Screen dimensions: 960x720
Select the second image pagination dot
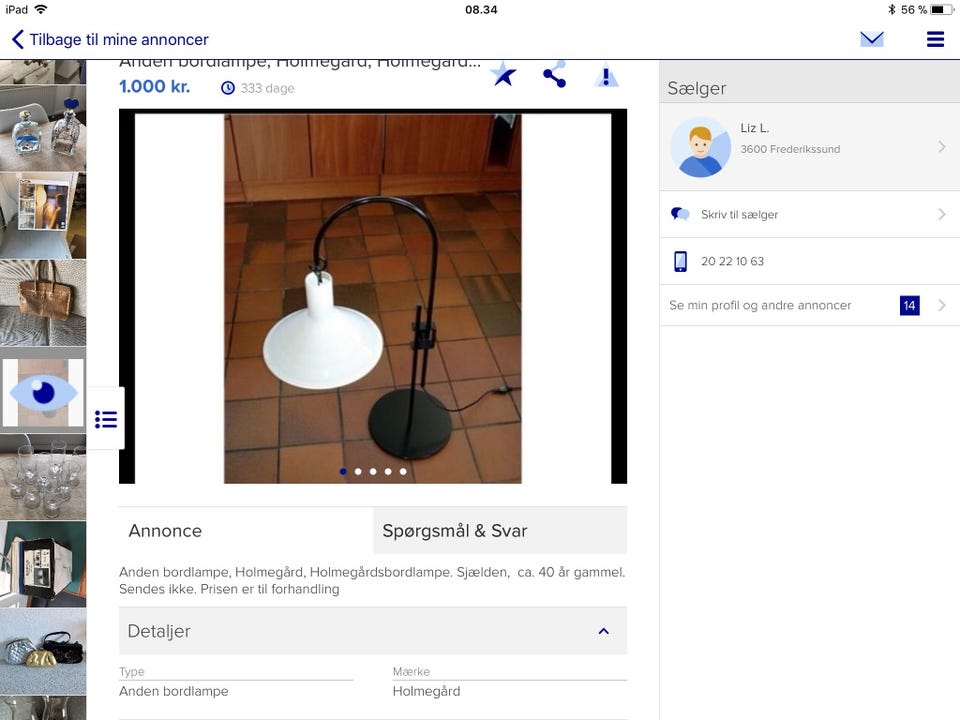pos(358,471)
